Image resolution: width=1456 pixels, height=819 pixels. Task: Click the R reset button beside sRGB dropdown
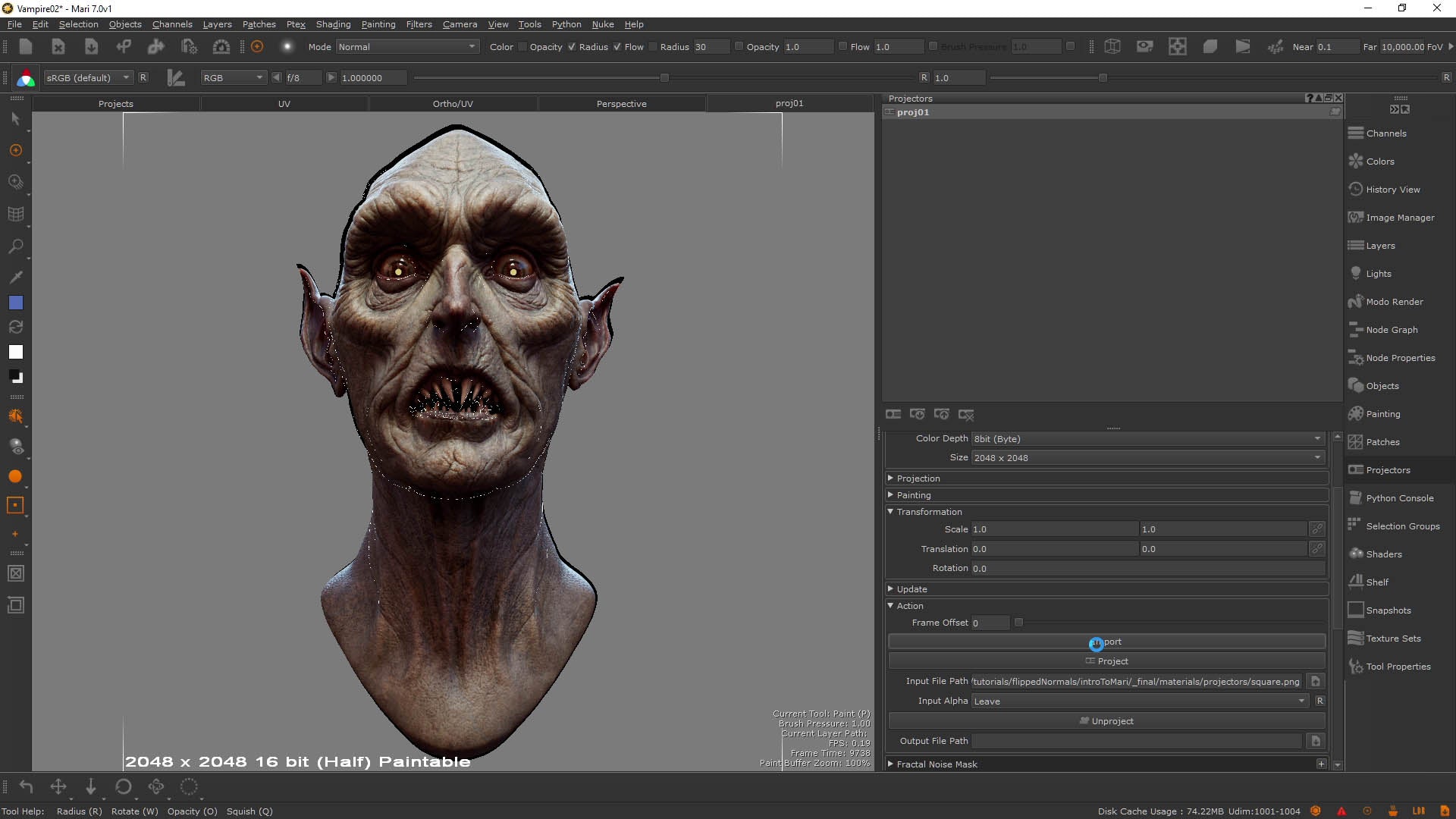[143, 77]
